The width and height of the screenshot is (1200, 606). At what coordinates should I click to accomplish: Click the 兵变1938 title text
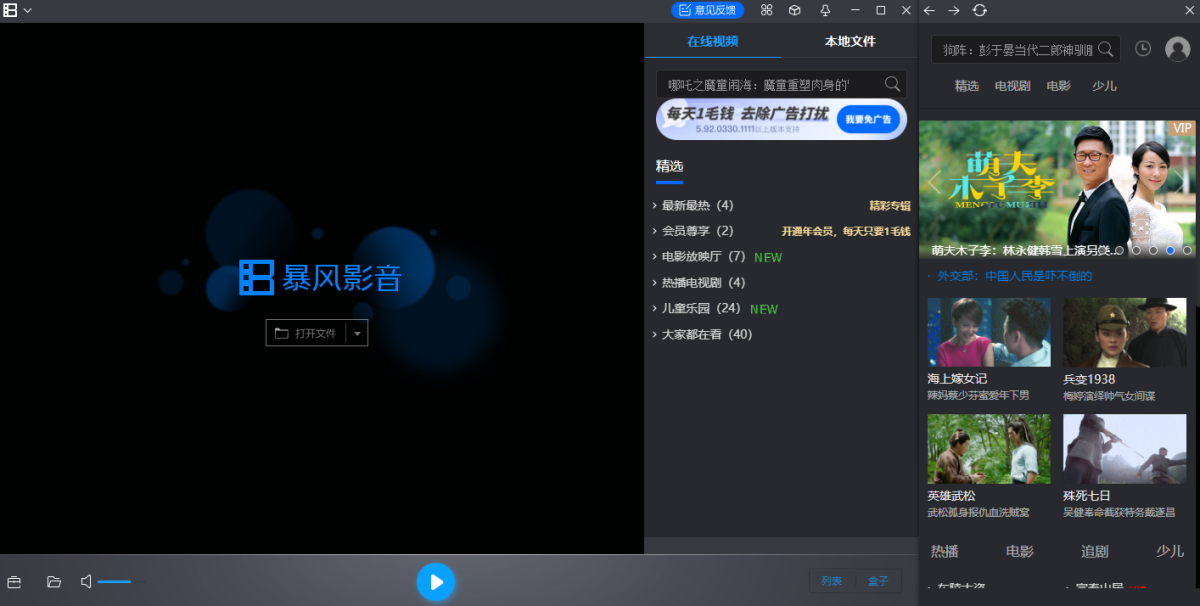coord(1089,379)
